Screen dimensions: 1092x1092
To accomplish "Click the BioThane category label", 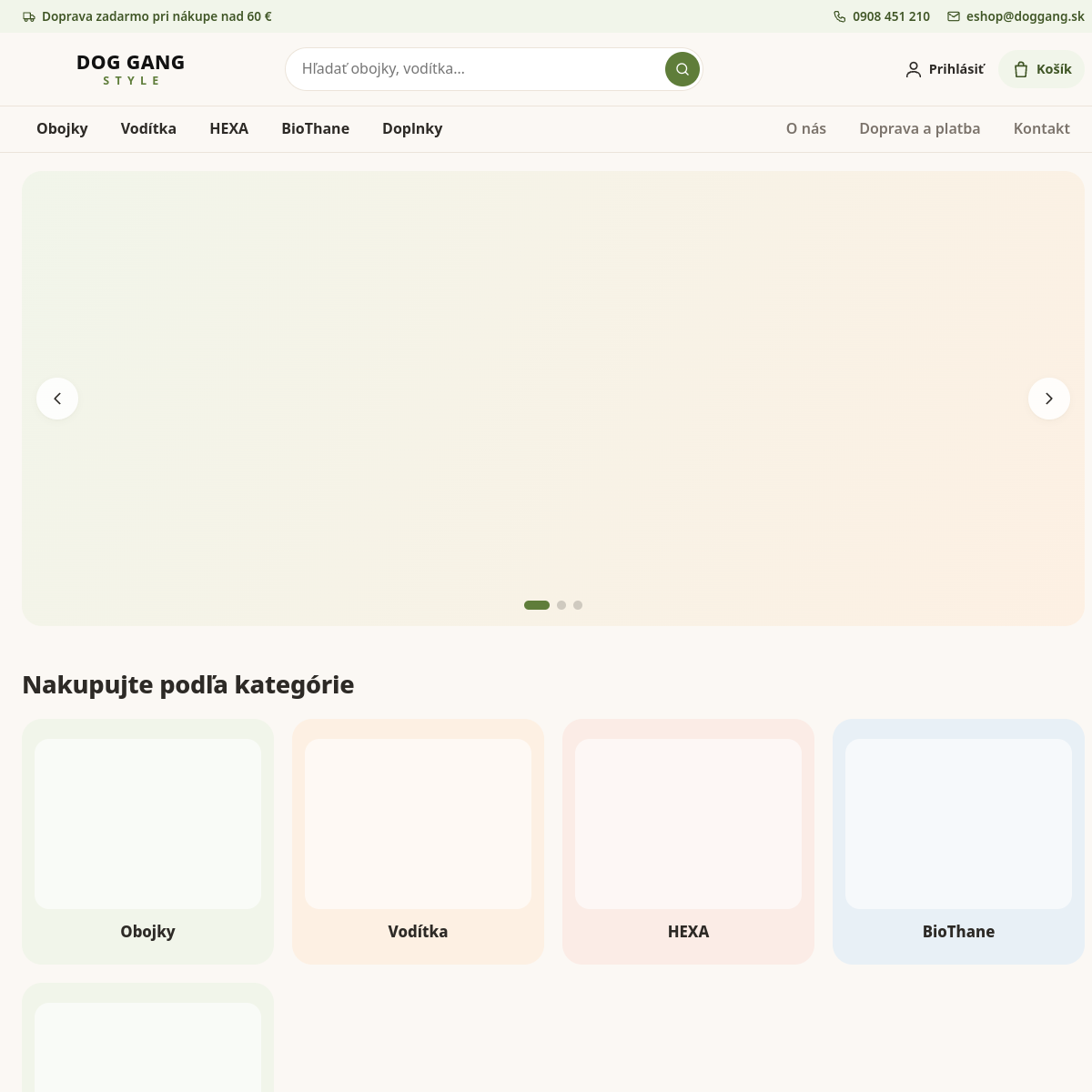I will click(958, 932).
